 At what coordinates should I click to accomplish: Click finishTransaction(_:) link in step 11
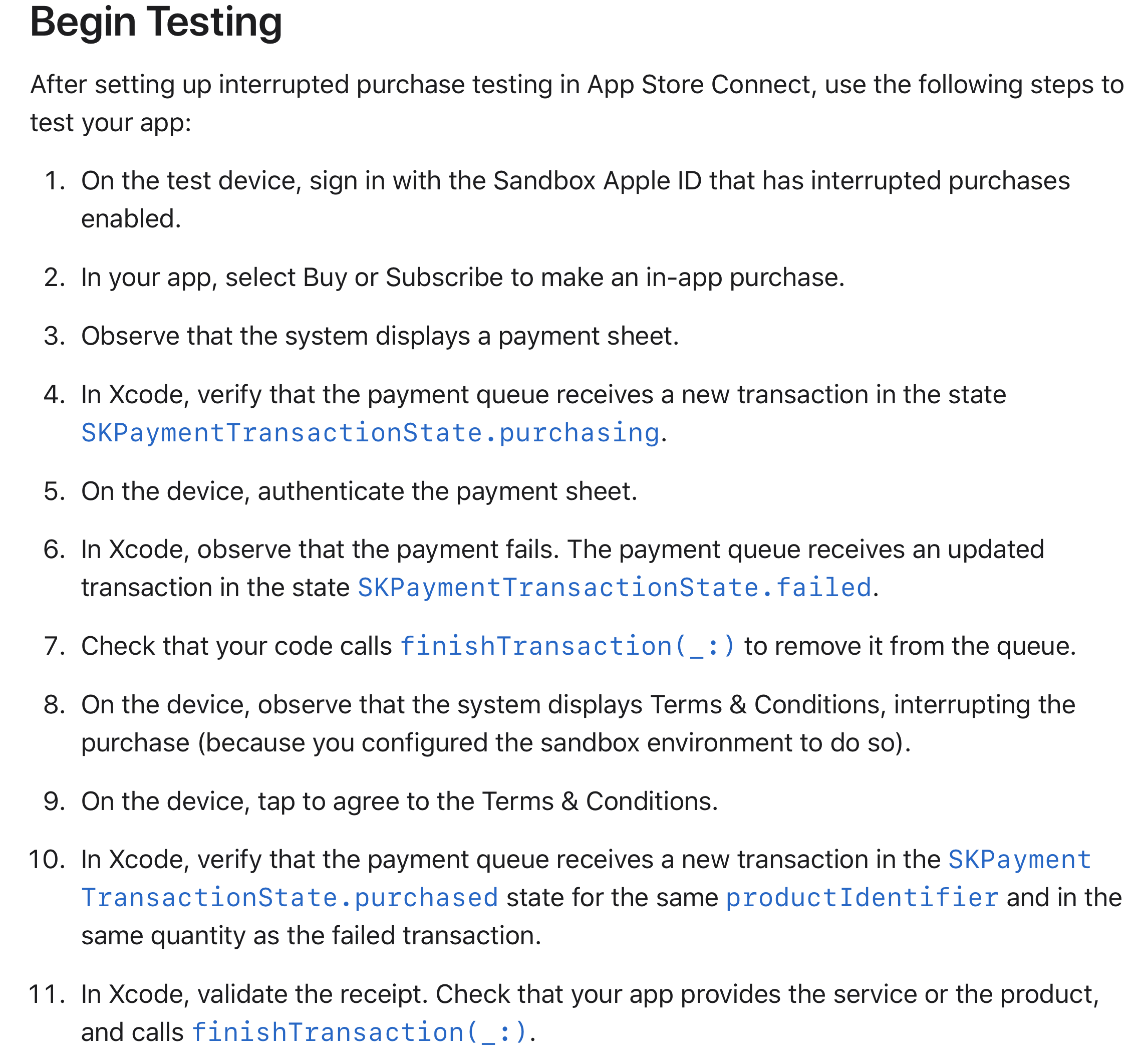[x=359, y=1032]
